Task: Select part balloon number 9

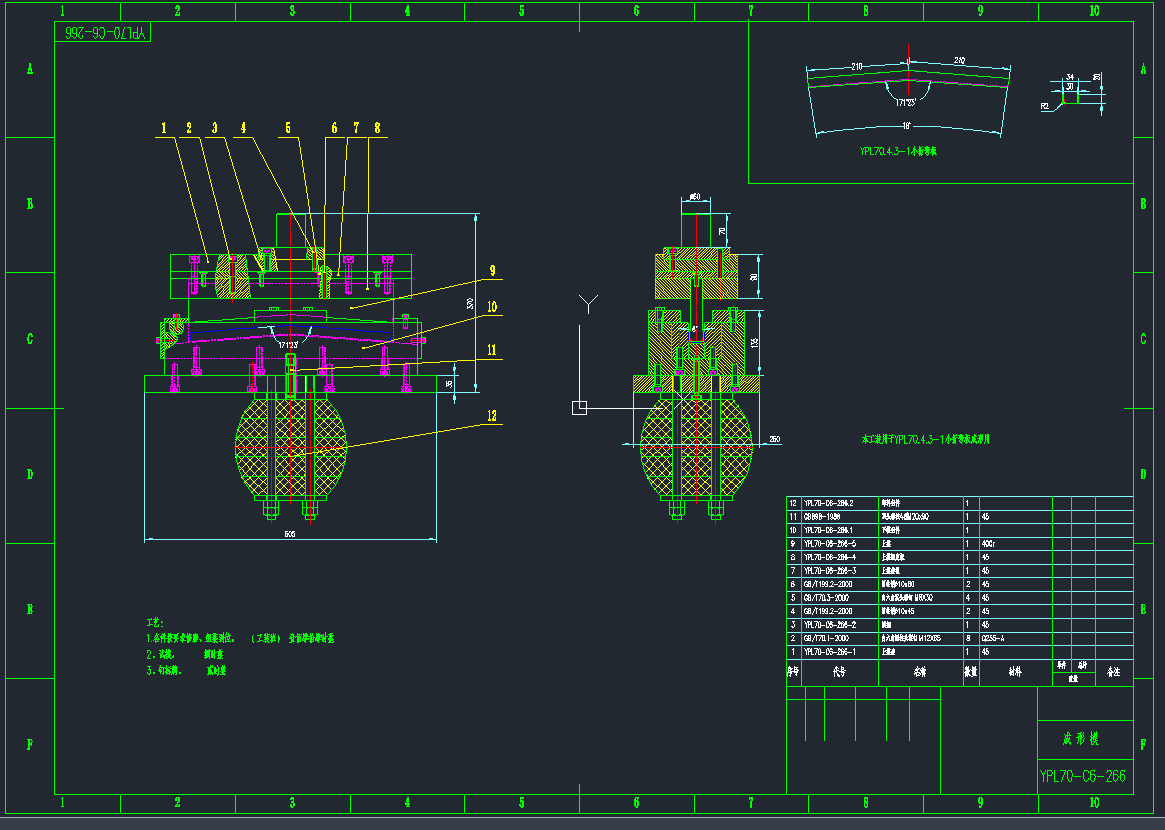Action: point(491,270)
